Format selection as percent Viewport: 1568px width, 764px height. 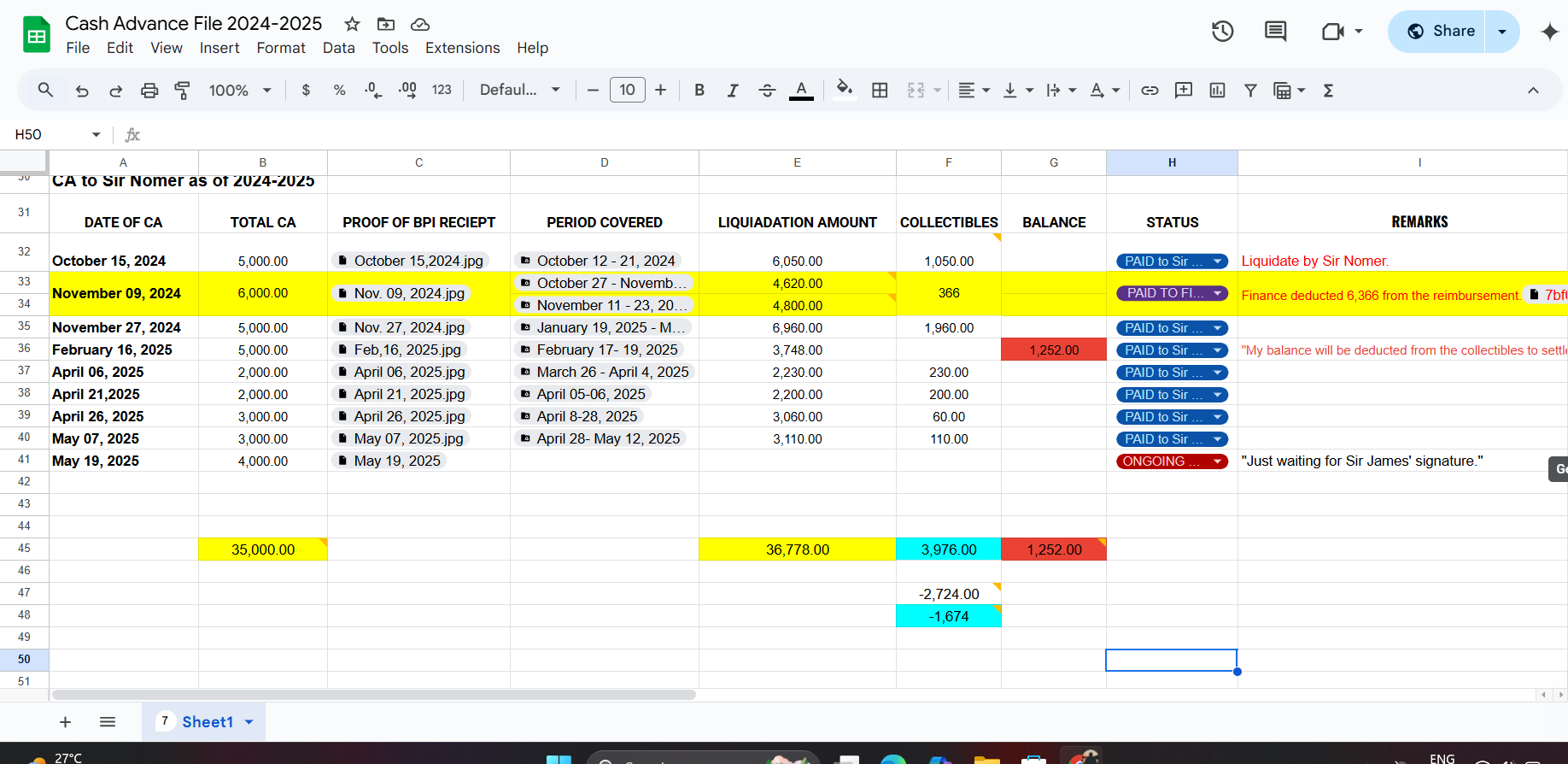pos(339,90)
